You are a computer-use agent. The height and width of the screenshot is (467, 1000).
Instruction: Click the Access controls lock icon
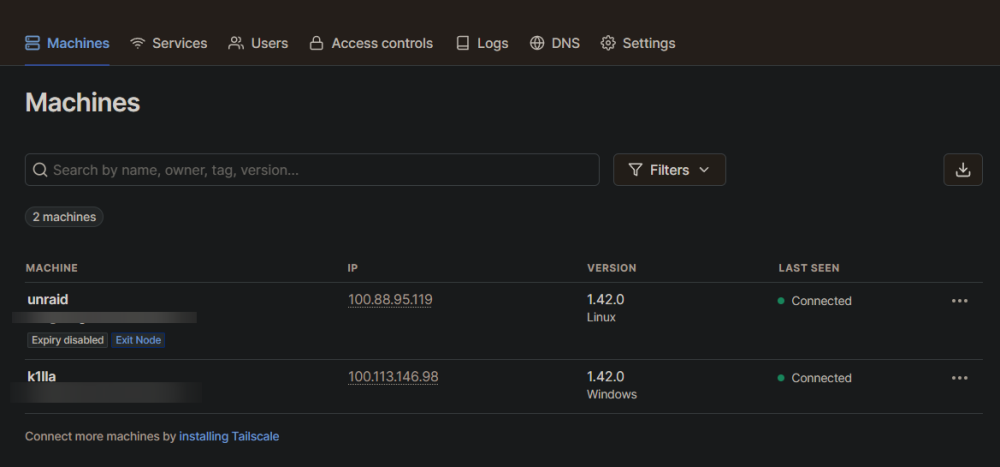click(x=316, y=43)
